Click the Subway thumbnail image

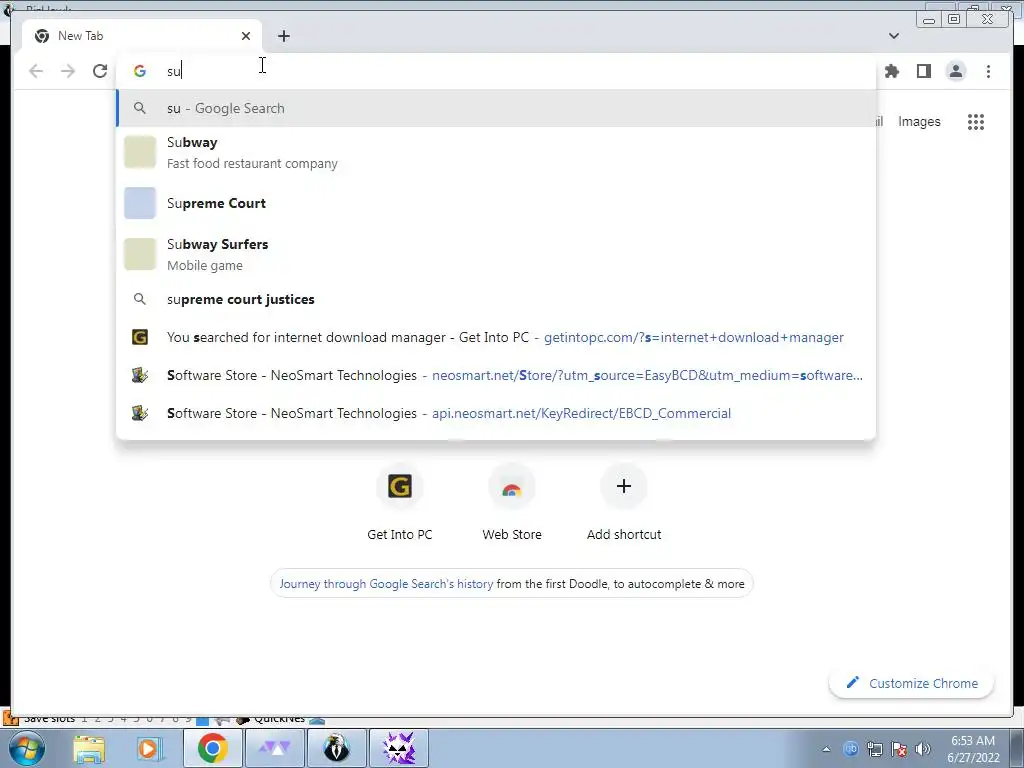point(140,152)
